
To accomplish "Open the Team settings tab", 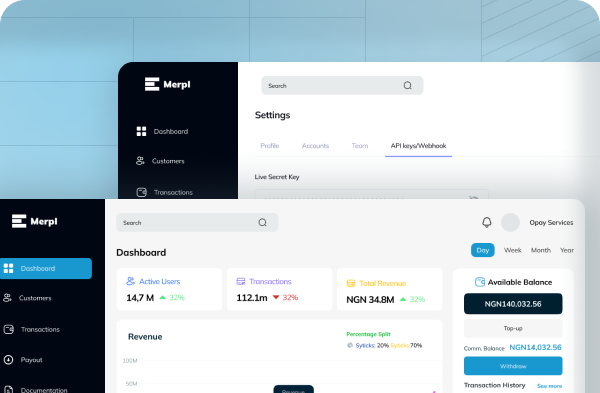I will point(360,146).
